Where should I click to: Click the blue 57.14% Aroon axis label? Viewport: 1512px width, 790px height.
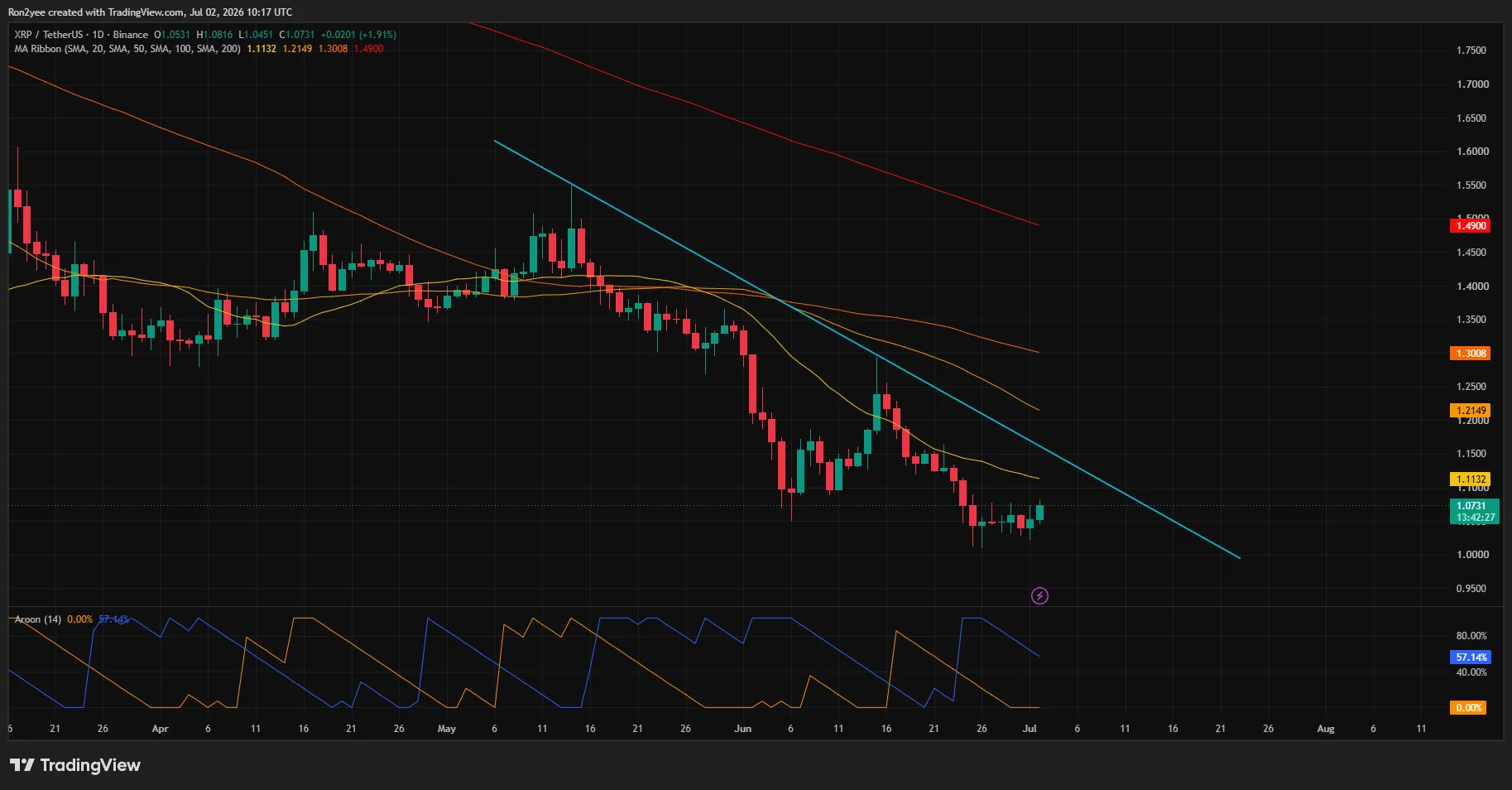(1471, 658)
